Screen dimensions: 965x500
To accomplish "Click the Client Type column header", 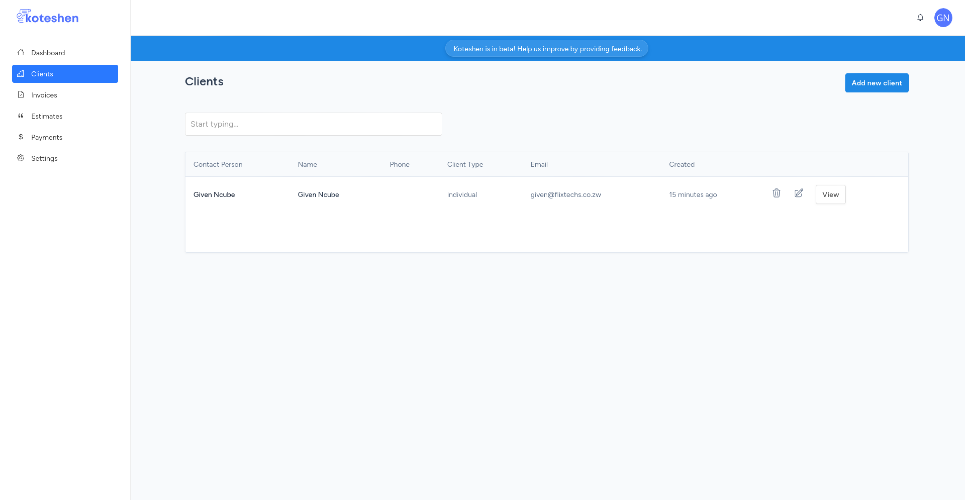I will click(x=465, y=164).
